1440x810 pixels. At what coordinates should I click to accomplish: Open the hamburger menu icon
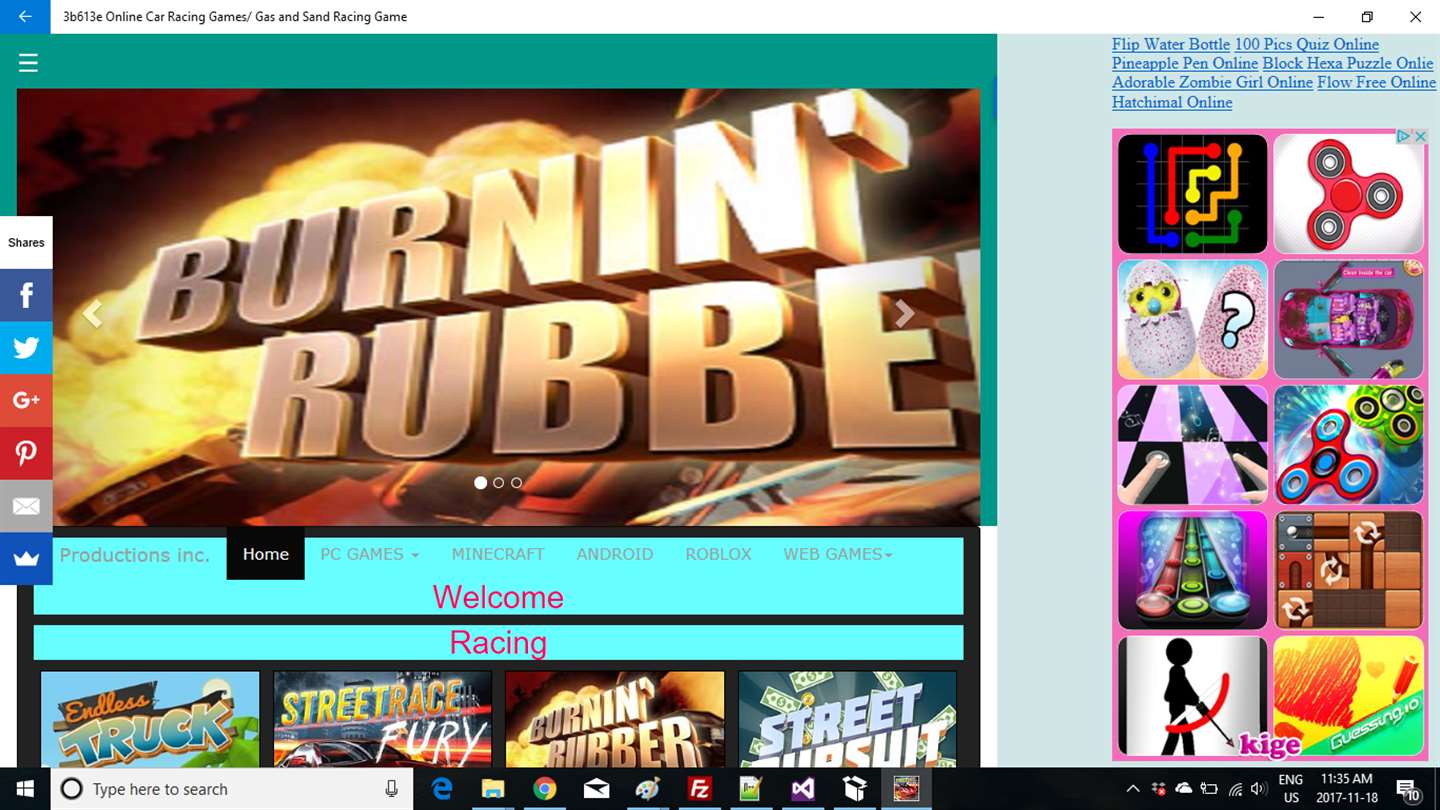coord(28,63)
